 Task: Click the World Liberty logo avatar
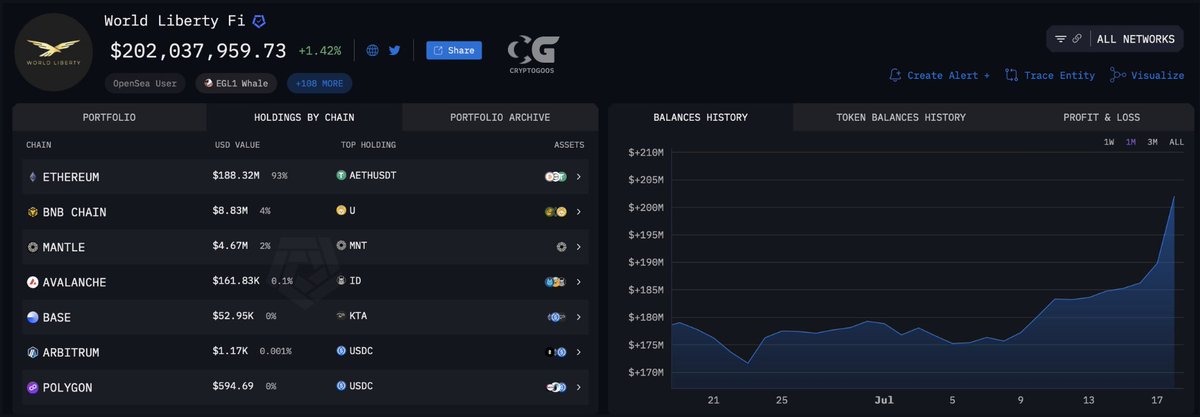(54, 52)
